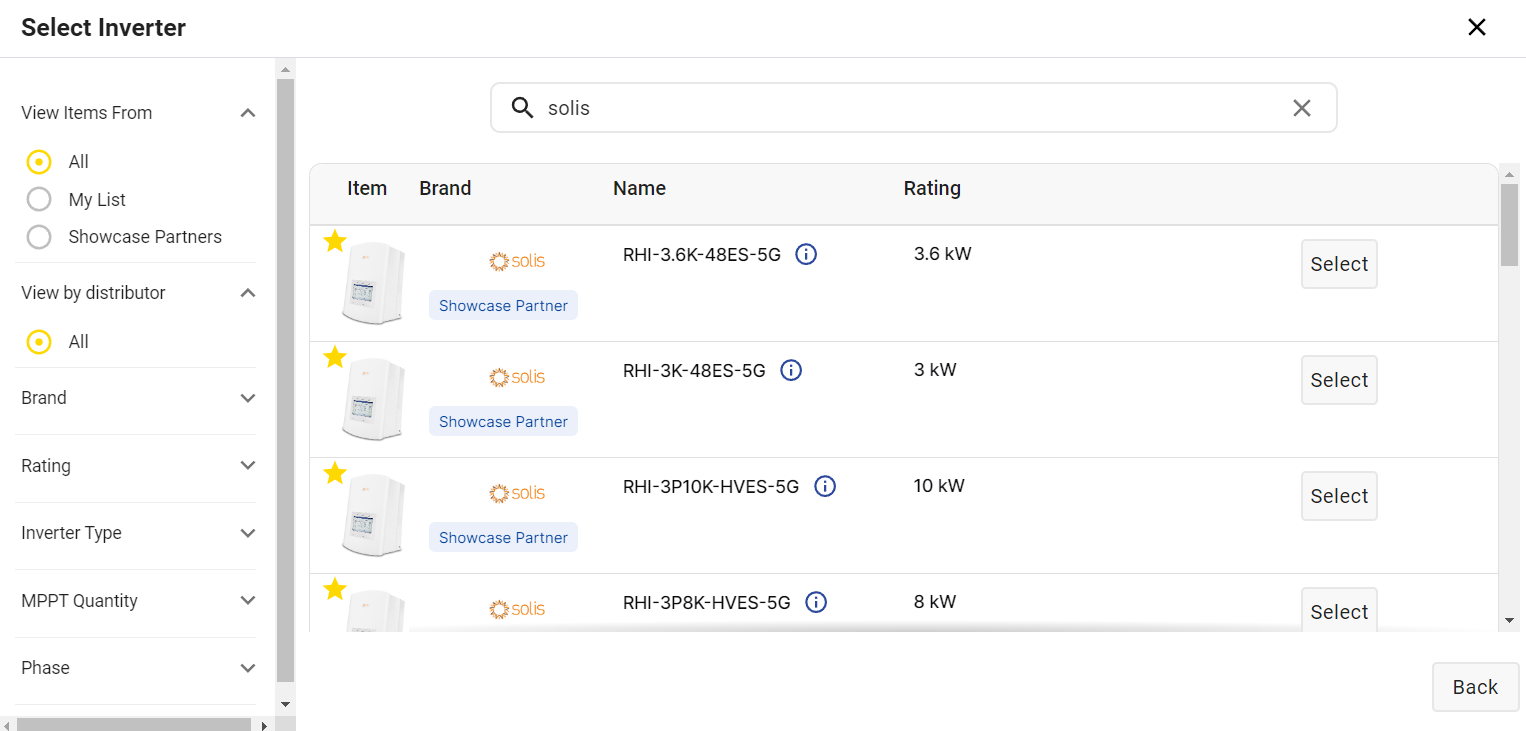This screenshot has height=731, width=1526.
Task: Expand the Rating filter
Action: coord(248,466)
